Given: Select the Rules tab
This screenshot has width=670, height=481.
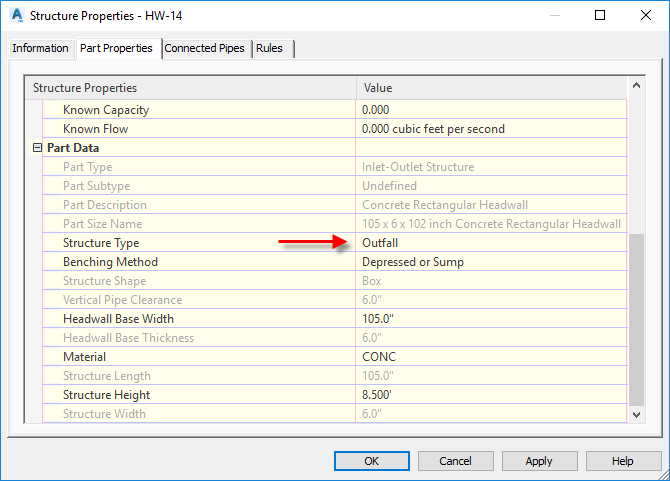Looking at the screenshot, I should click(269, 48).
